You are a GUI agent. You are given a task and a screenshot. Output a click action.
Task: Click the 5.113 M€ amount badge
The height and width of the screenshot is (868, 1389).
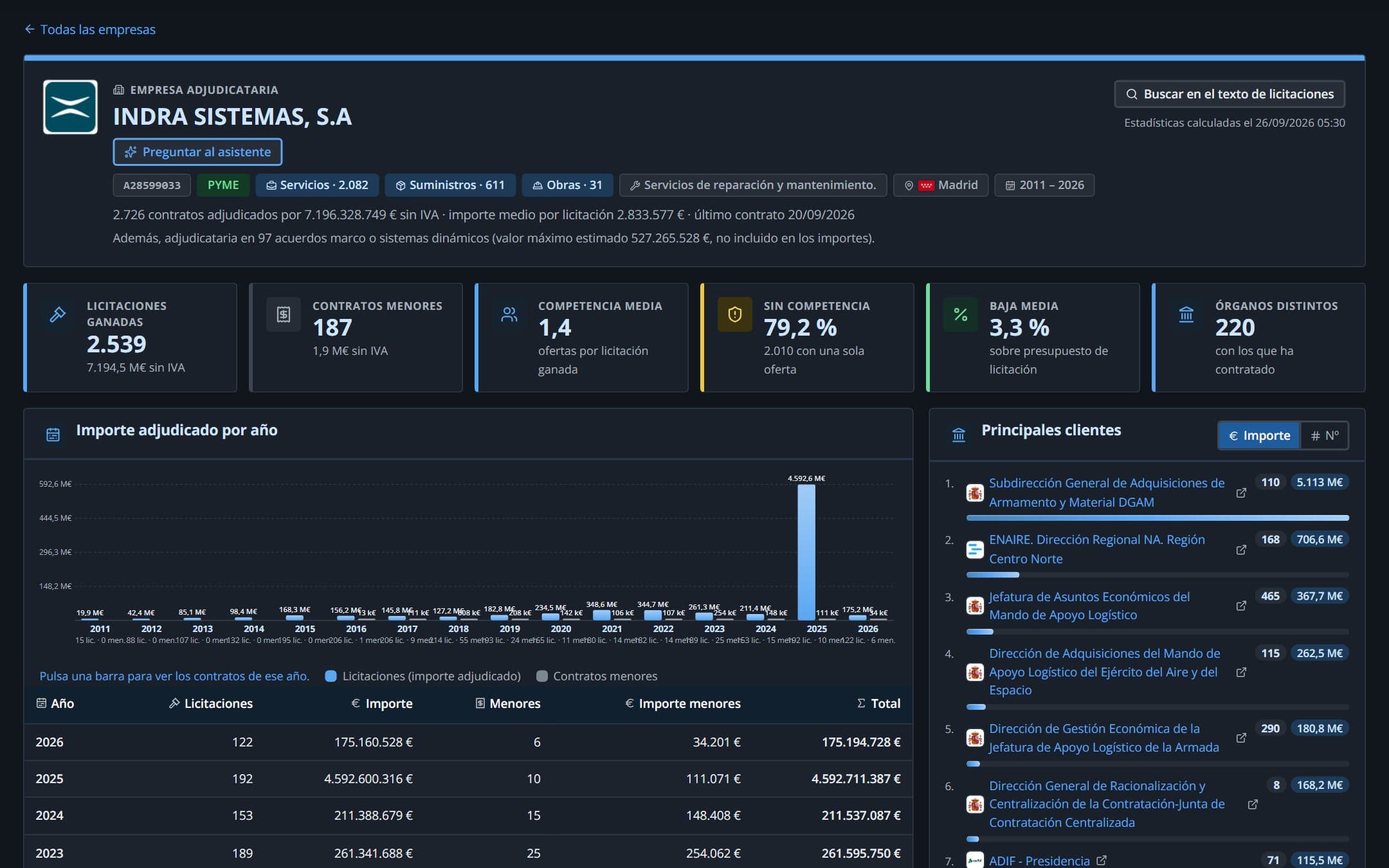(1320, 482)
